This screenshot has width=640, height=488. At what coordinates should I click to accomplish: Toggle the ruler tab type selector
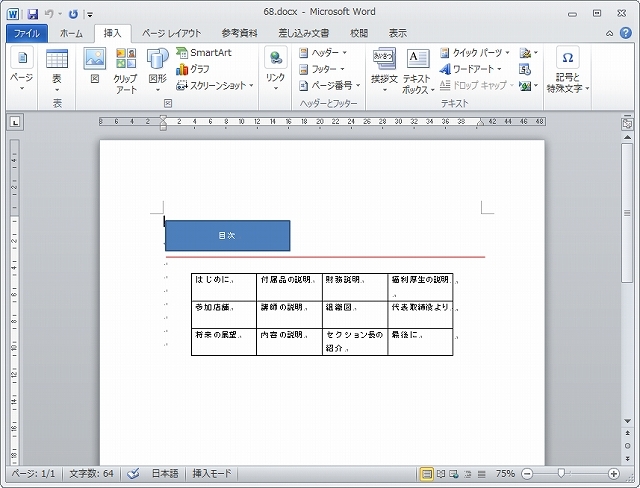click(16, 123)
